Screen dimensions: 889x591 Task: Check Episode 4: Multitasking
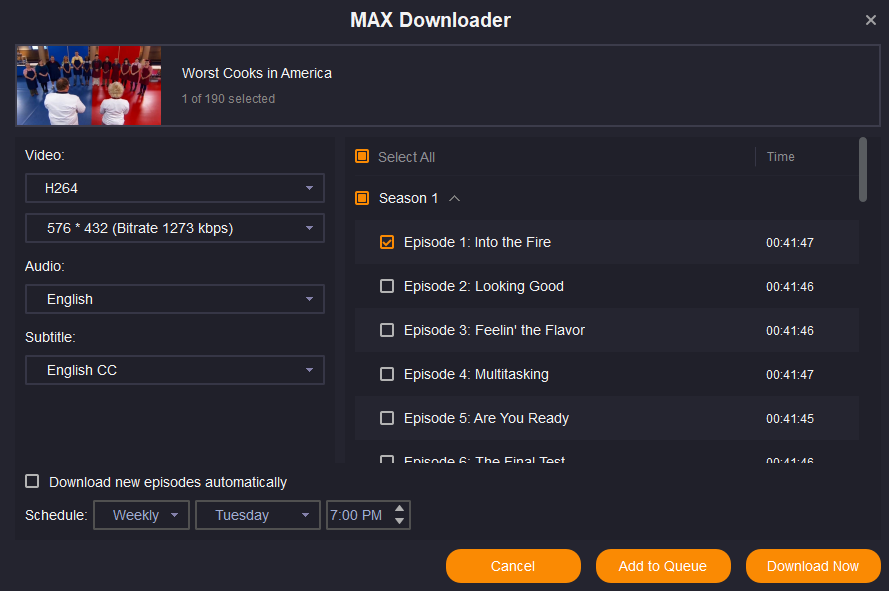click(x=387, y=374)
